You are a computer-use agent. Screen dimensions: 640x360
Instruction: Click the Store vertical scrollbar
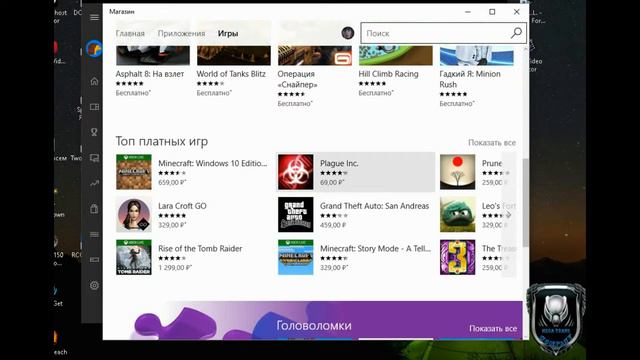click(526, 203)
